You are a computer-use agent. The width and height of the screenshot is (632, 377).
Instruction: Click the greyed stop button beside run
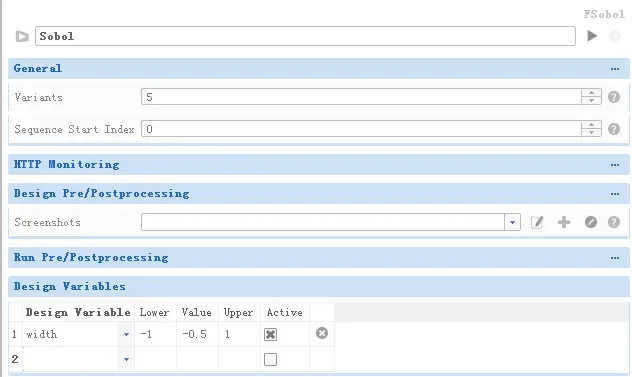pos(615,36)
